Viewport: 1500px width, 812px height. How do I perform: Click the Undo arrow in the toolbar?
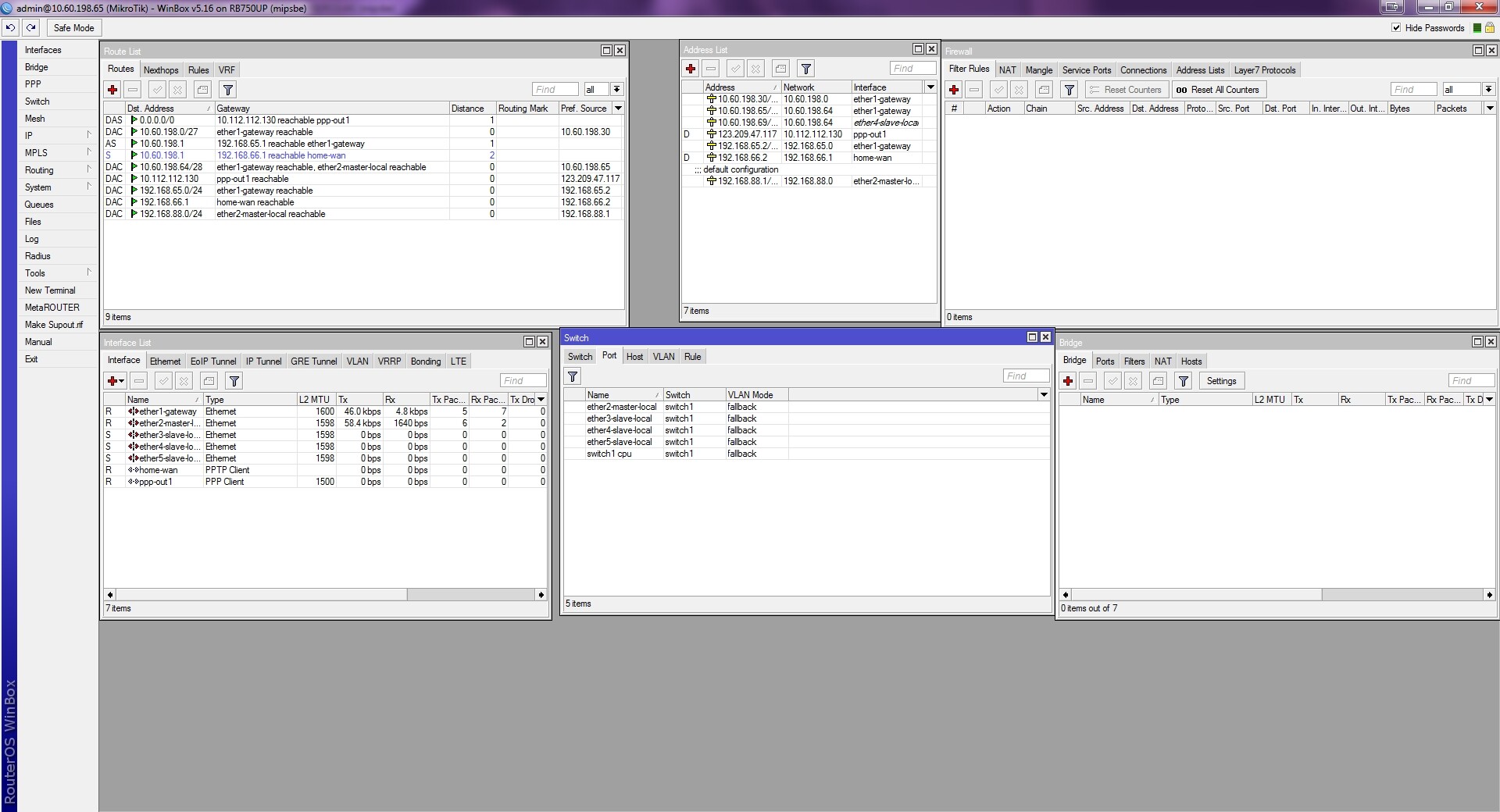click(10, 27)
